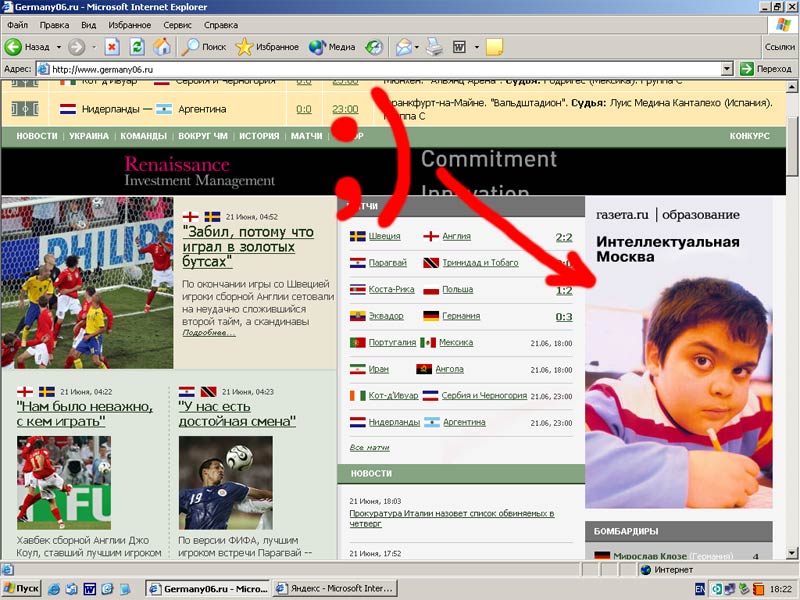800x600 pixels.
Task: Go to Home page with the house icon
Action: coord(162,47)
